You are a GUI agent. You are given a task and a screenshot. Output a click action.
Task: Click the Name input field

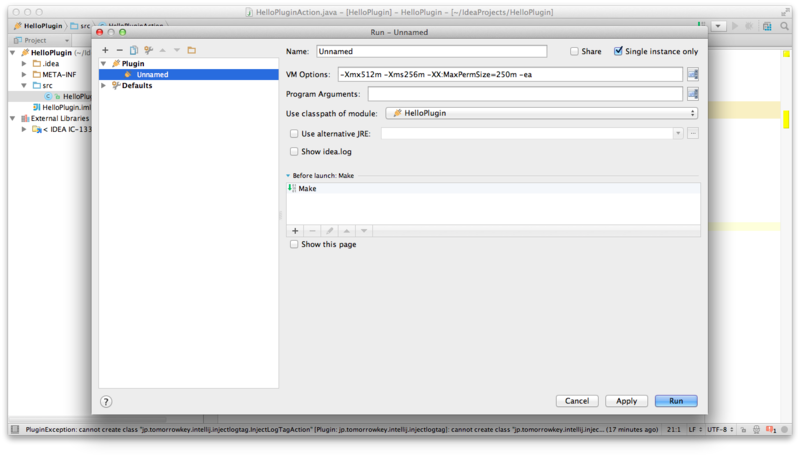click(432, 52)
